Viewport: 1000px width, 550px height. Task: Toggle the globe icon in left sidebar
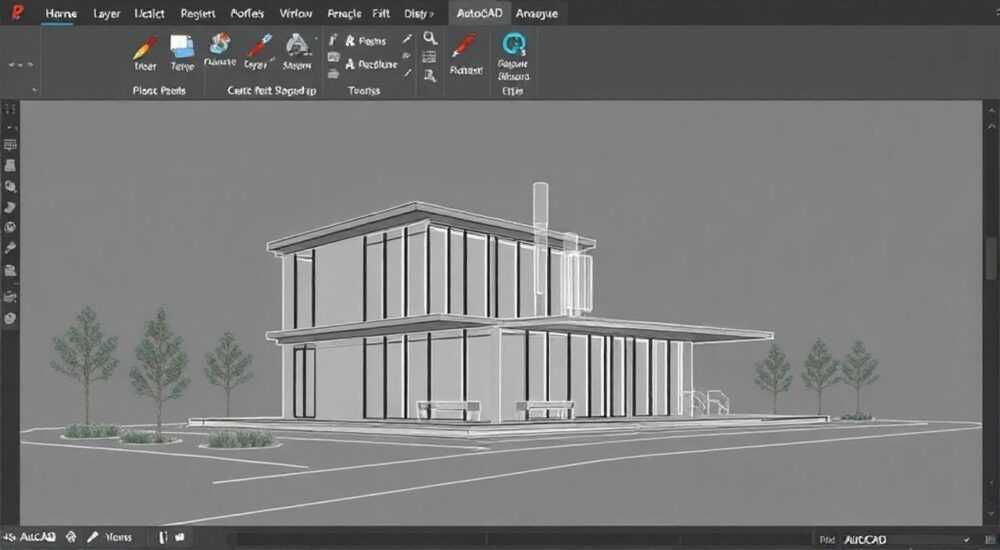(x=10, y=227)
